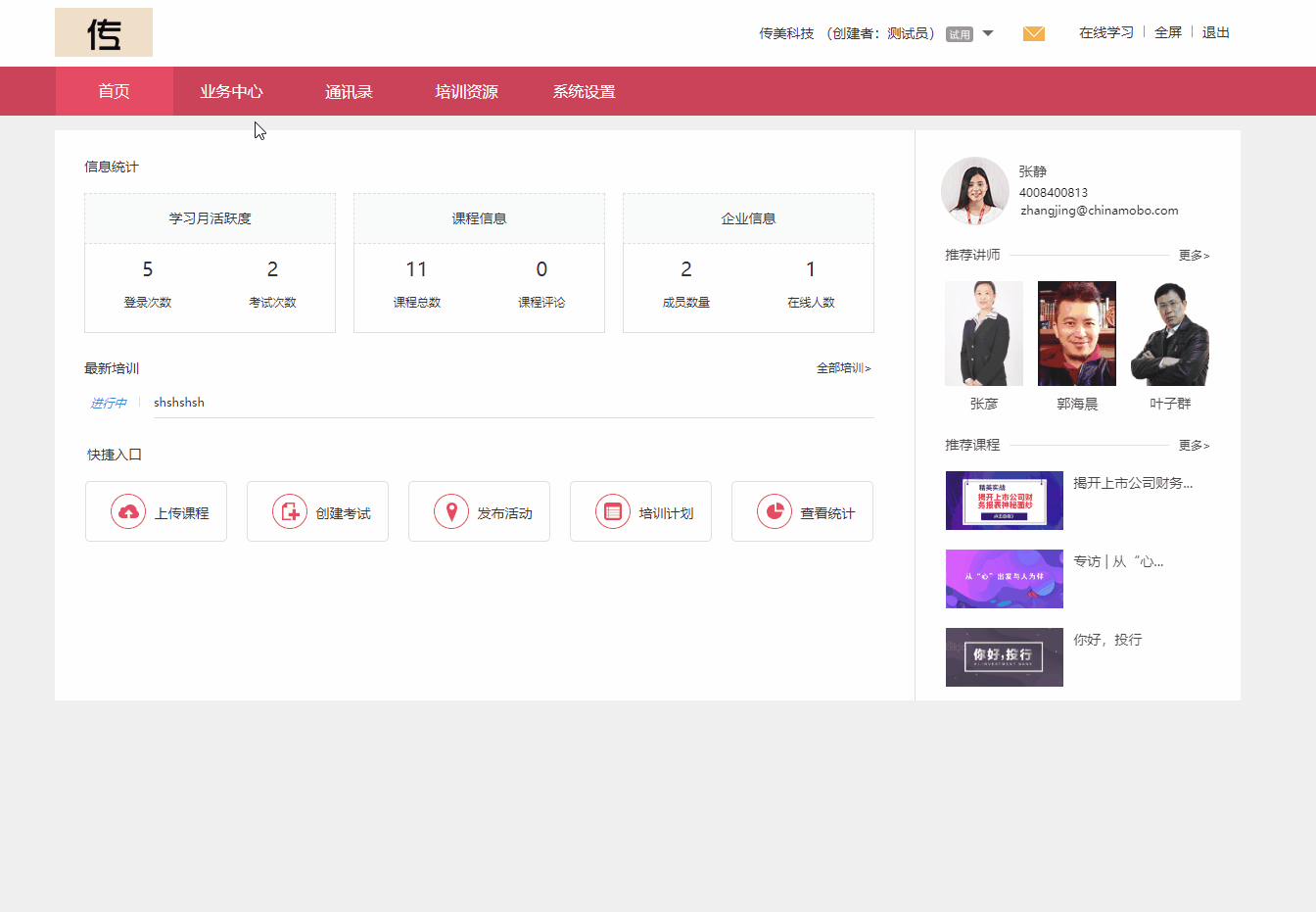Image resolution: width=1316 pixels, height=912 pixels.
Task: Open 创建考试 via the exam file icon
Action: [x=289, y=510]
